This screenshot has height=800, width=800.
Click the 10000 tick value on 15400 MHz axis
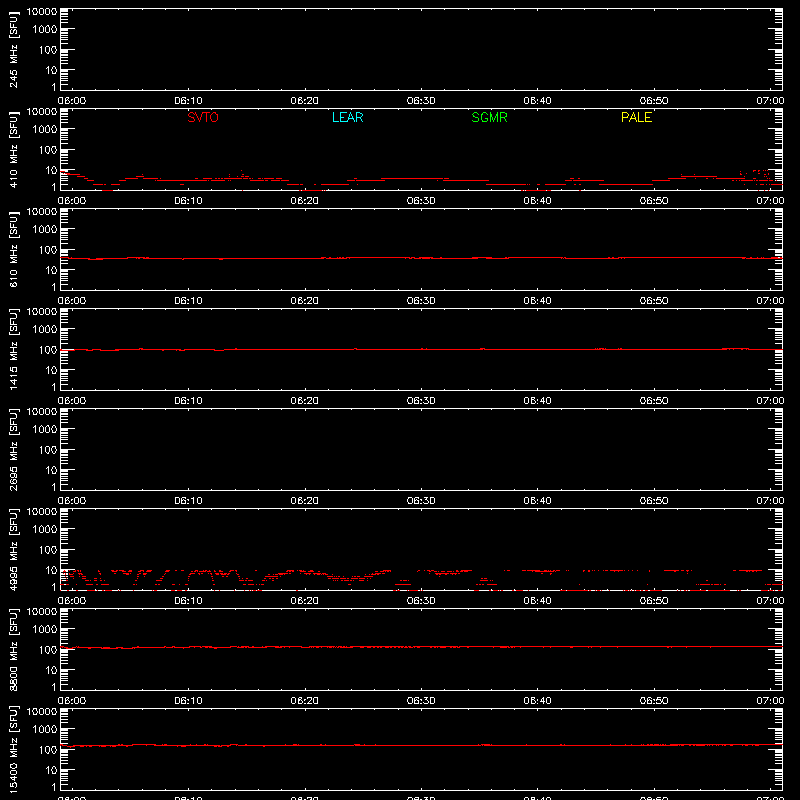42,712
